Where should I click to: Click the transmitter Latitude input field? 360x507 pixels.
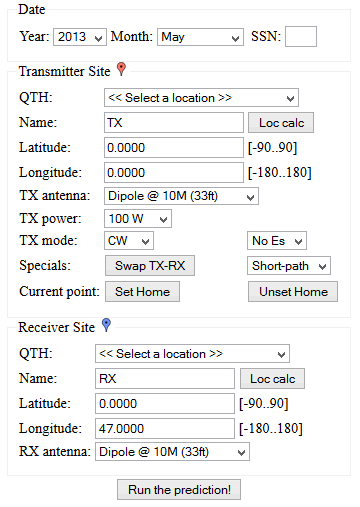[x=174, y=147]
